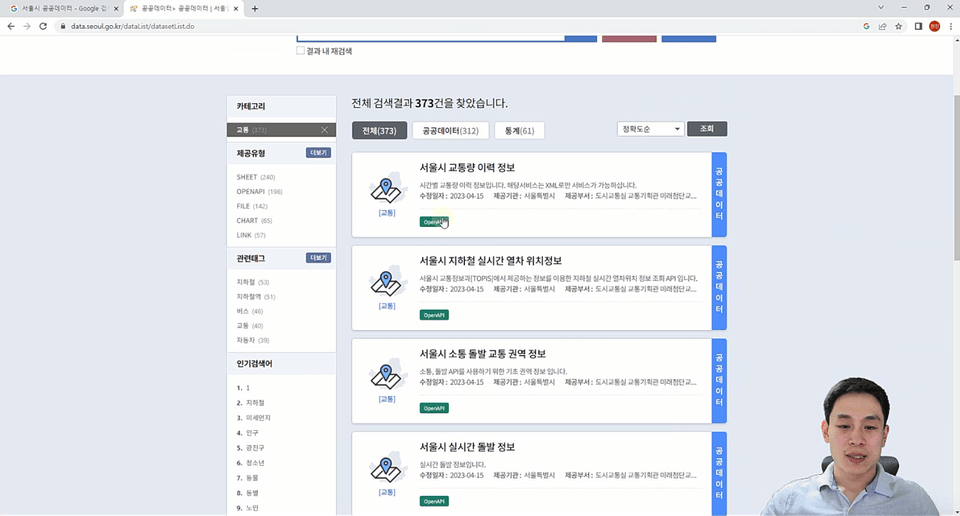Click the OpenAPI badge under 지하철 실시간 열차 위치정보
This screenshot has height=516, width=960.
[434, 315]
